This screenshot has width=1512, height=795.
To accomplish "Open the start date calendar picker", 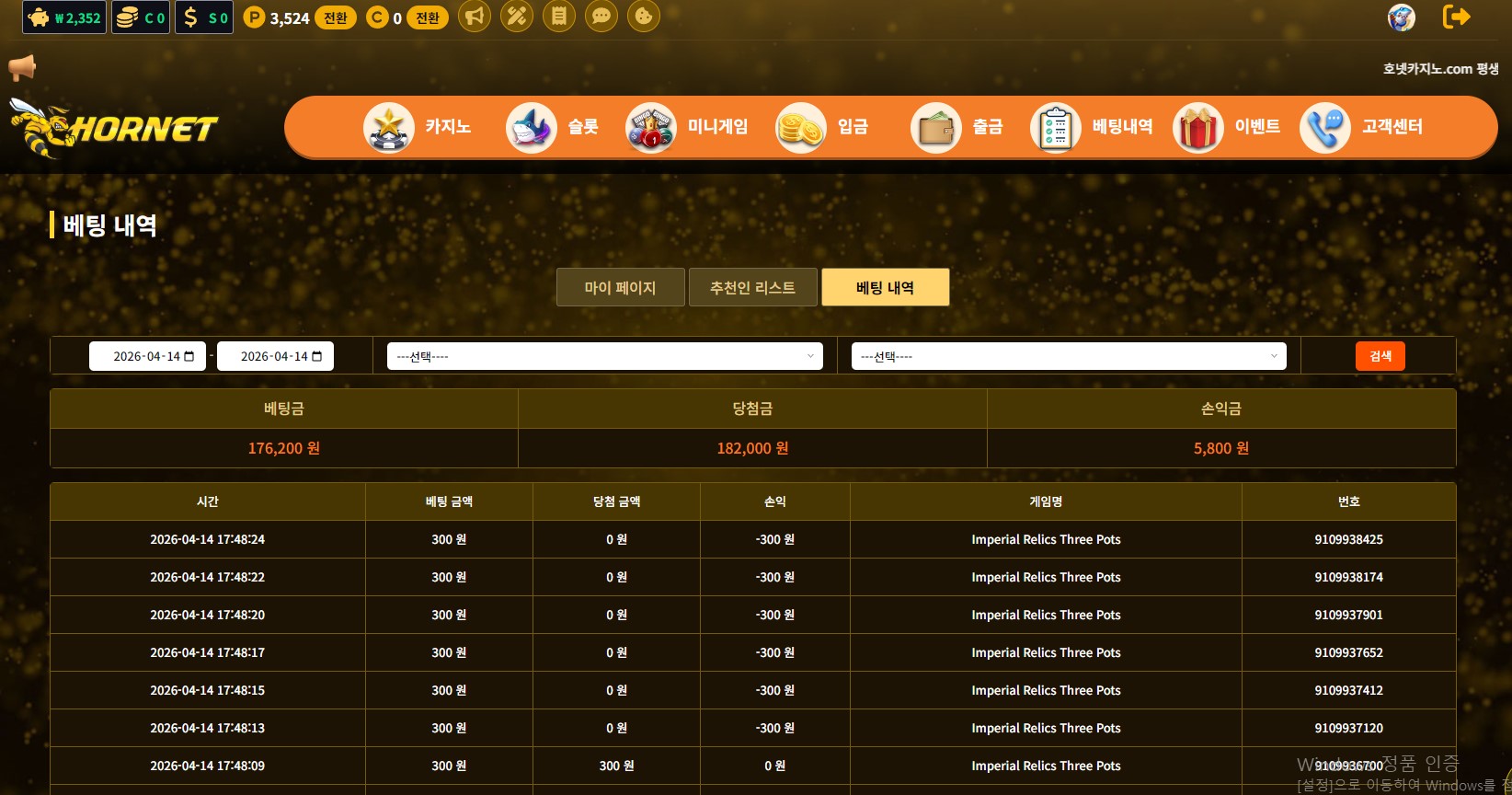I will [189, 356].
